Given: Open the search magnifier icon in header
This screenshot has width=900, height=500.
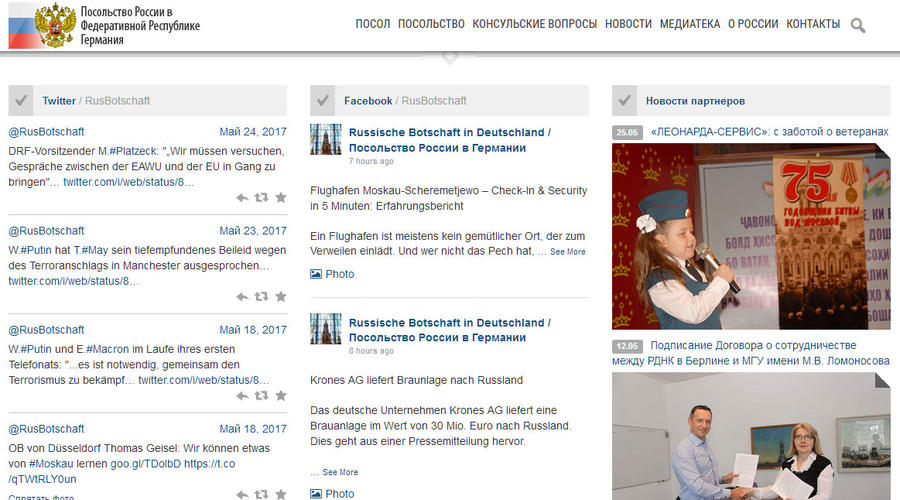Looking at the screenshot, I should click(857, 25).
